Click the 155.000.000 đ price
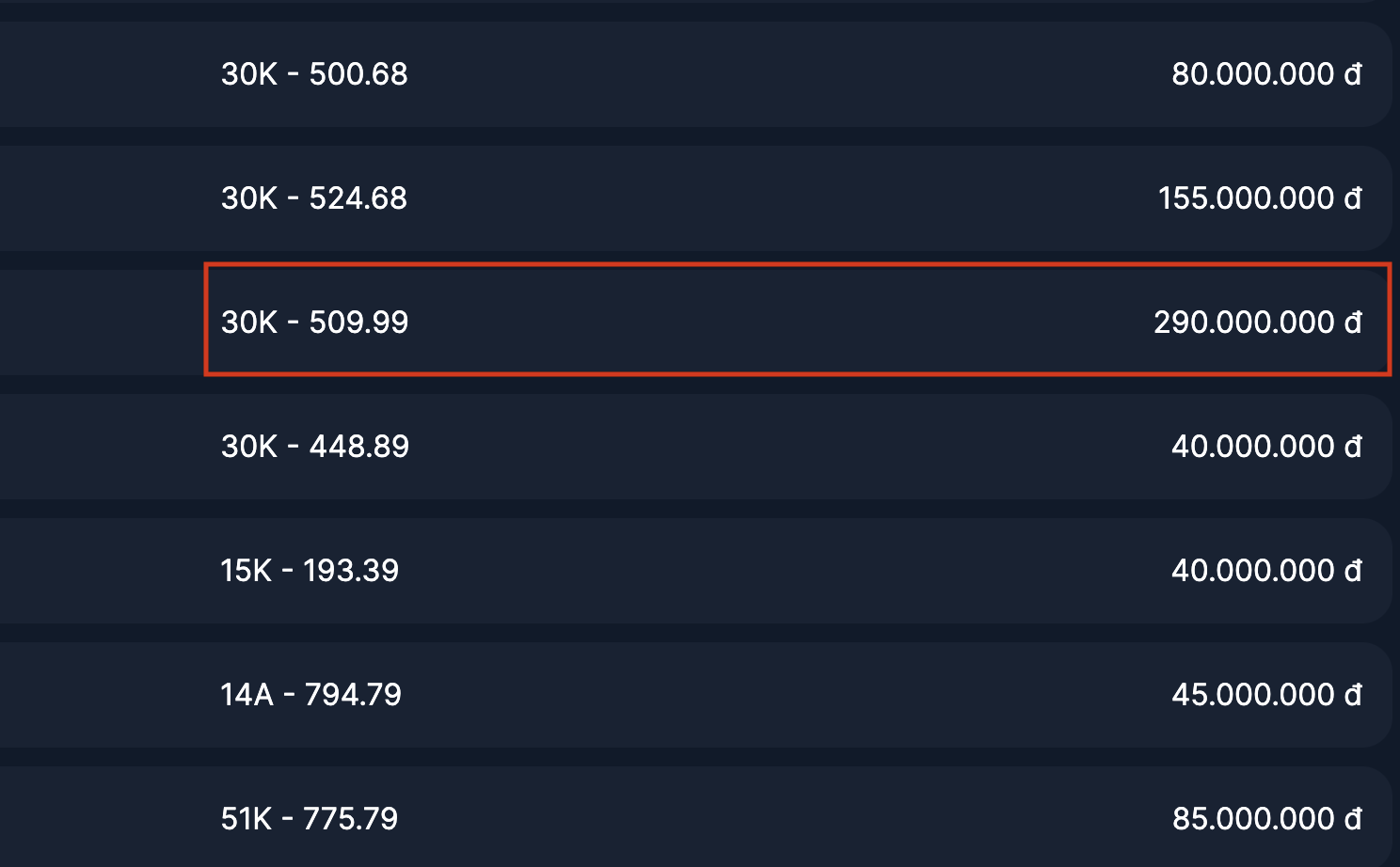 click(1260, 198)
